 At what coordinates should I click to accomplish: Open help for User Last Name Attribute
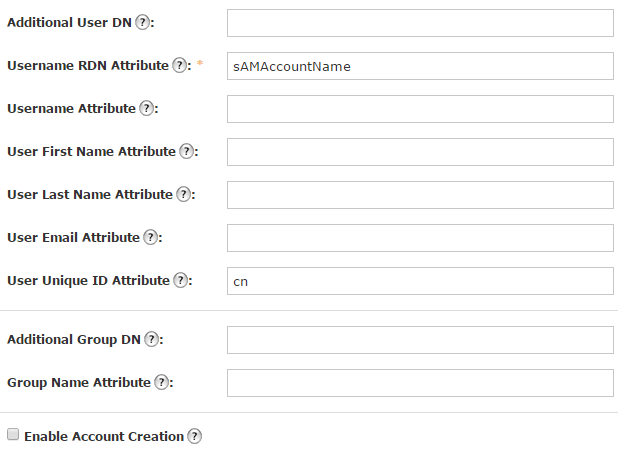[x=184, y=194]
